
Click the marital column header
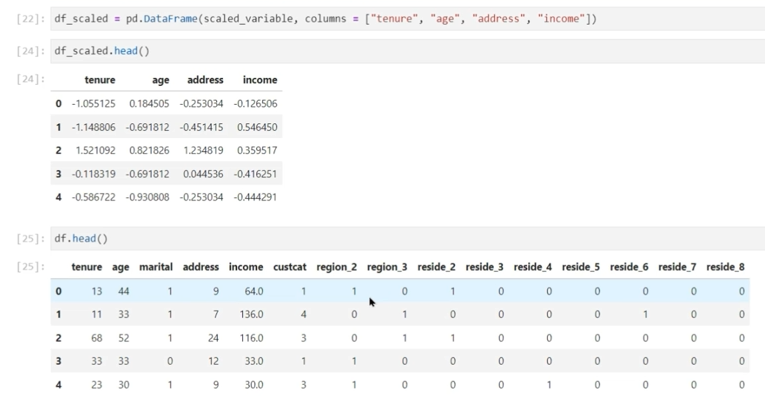coord(156,267)
